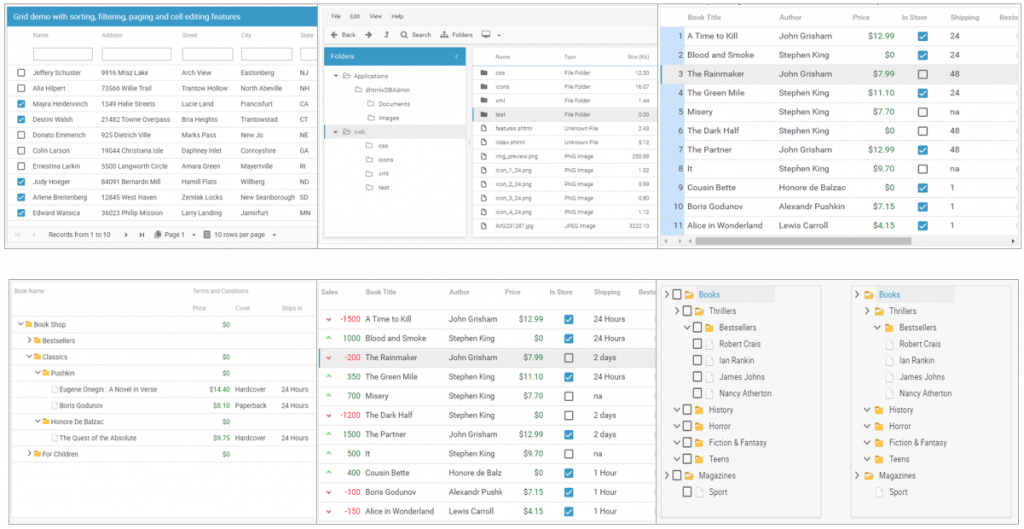Toggle History chevron in tree without checkboxes
The width and height of the screenshot is (1024, 529).
(867, 409)
